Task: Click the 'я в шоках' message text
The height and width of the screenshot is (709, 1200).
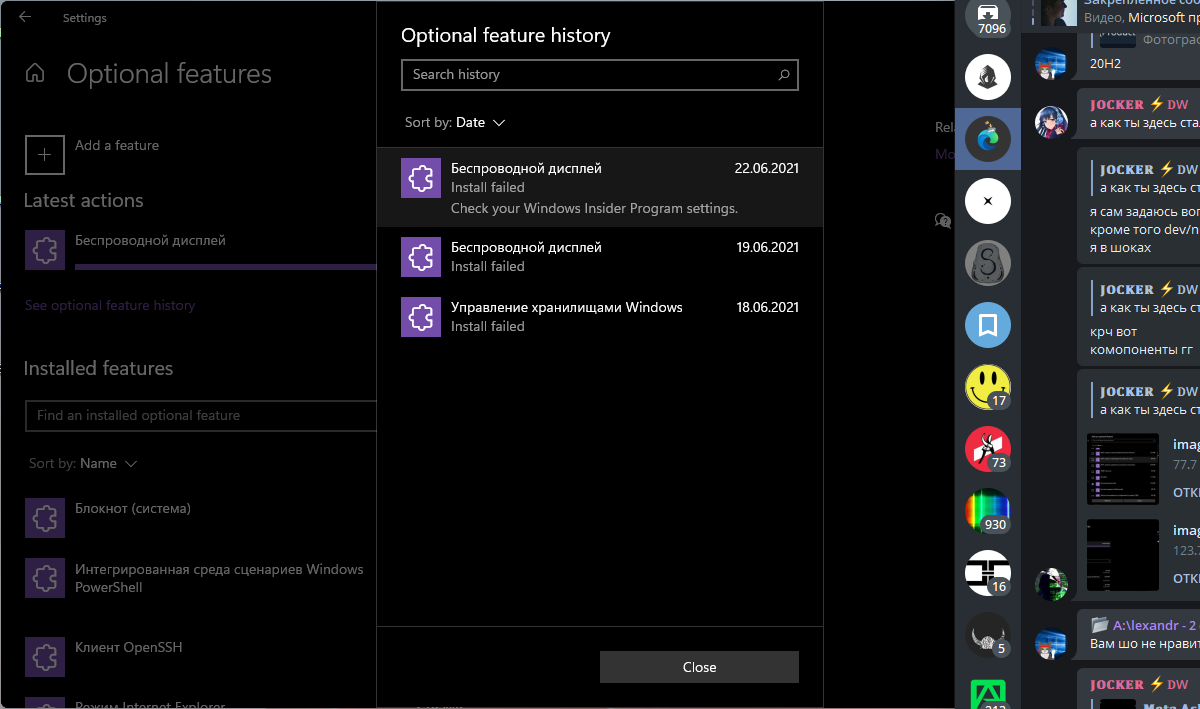Action: click(x=1120, y=247)
